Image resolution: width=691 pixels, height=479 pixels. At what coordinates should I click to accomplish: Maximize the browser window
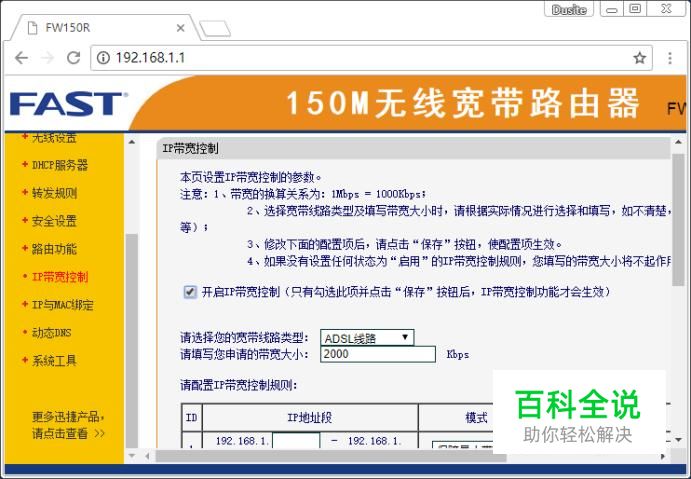[635, 9]
